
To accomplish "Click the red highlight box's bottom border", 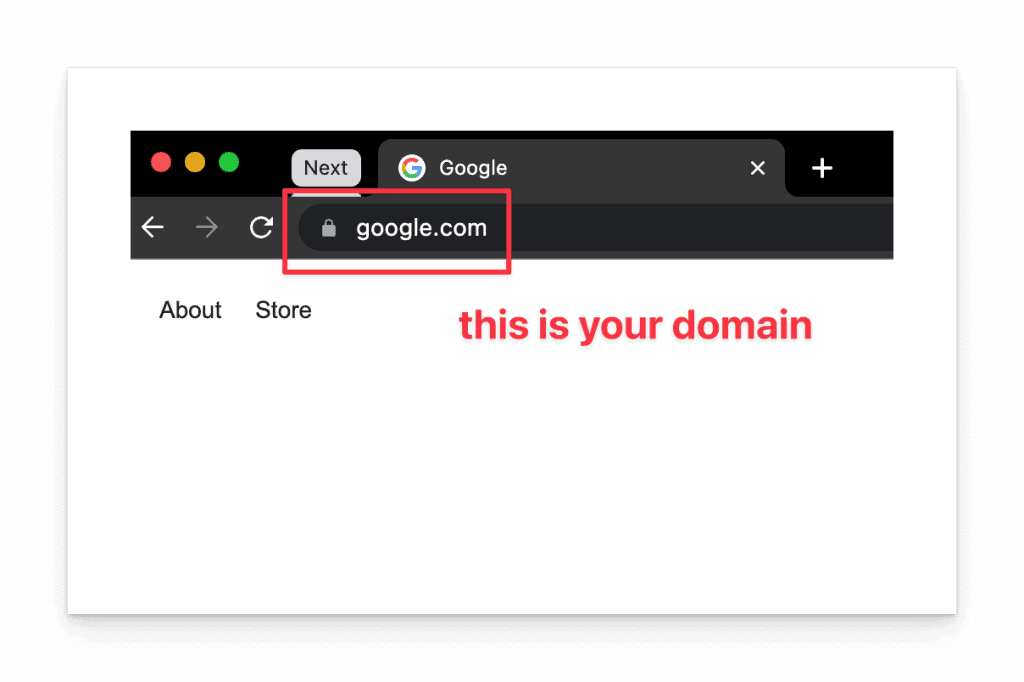I will coord(396,270).
